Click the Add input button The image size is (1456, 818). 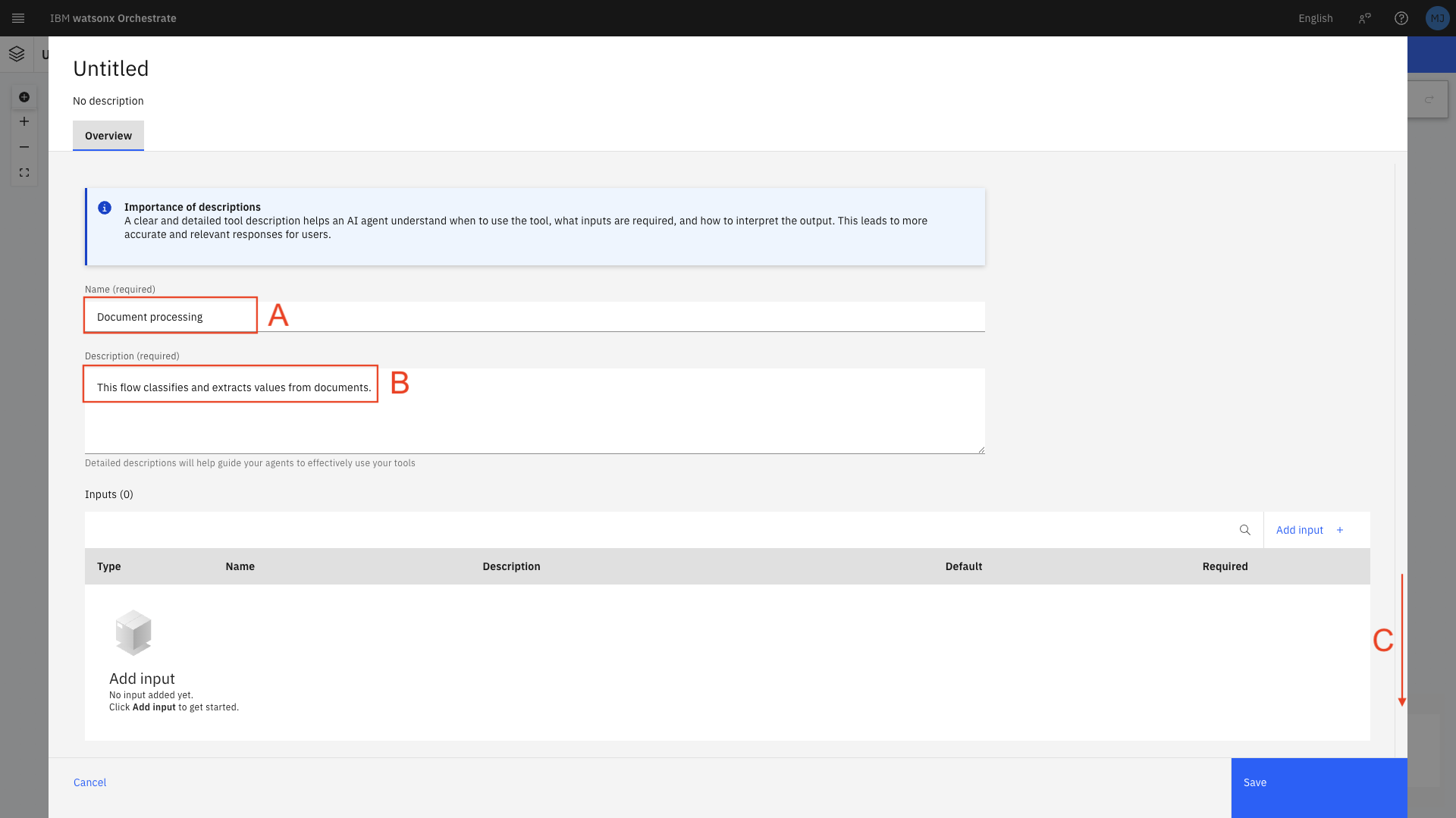(1310, 530)
